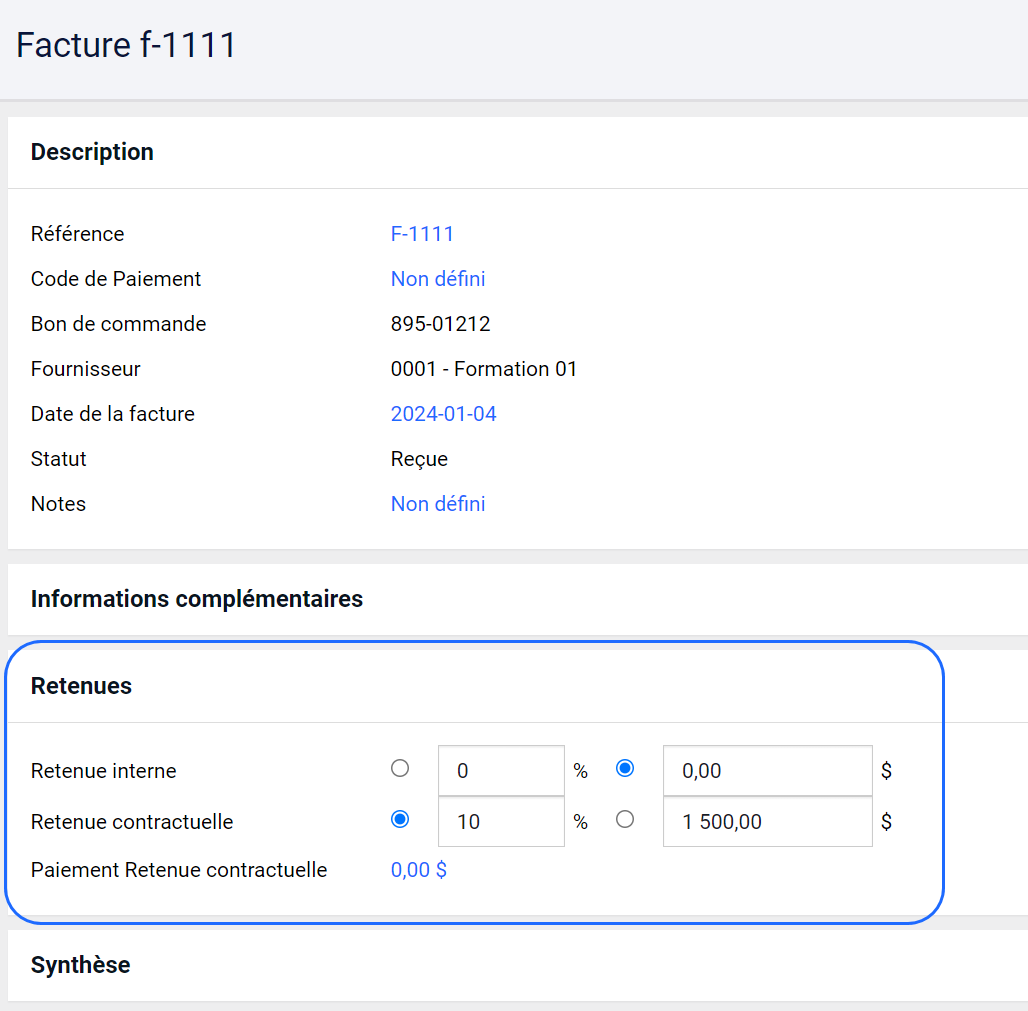This screenshot has width=1028, height=1011.
Task: Click Retenue interne percent input field
Action: 501,770
